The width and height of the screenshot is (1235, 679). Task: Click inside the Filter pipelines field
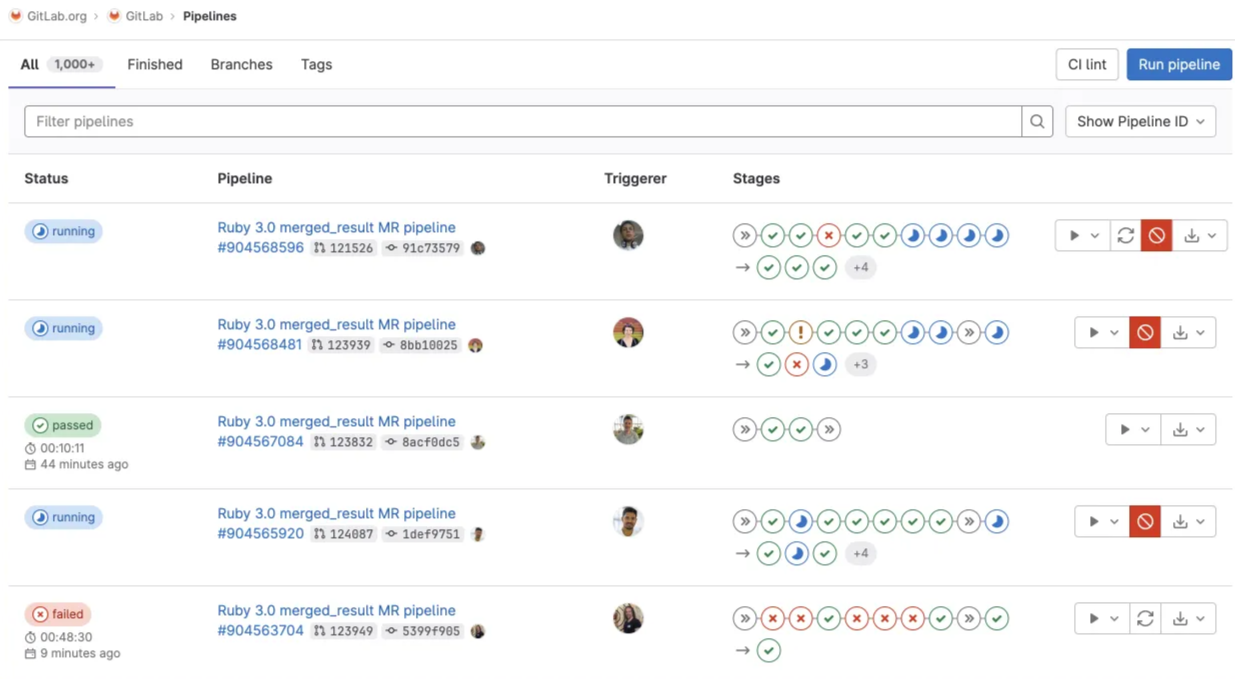(400, 121)
